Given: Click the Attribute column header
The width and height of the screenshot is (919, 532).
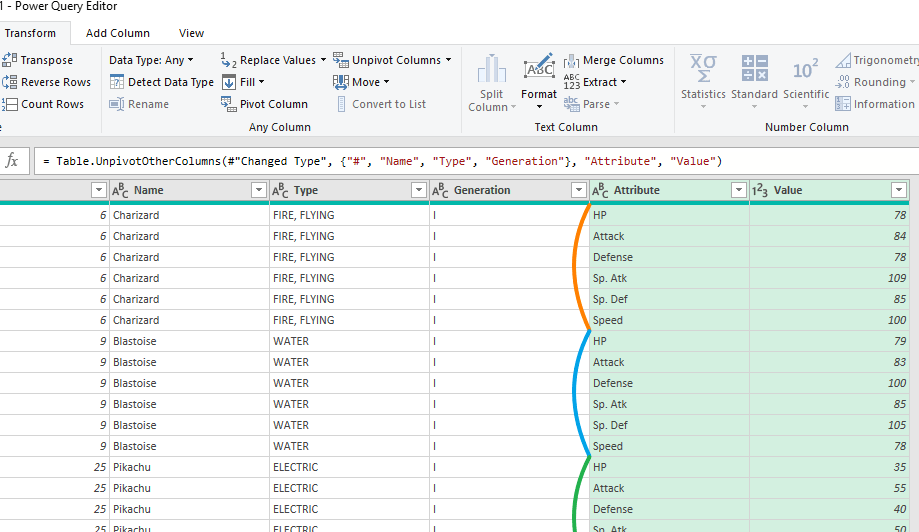Looking at the screenshot, I should [x=669, y=190].
